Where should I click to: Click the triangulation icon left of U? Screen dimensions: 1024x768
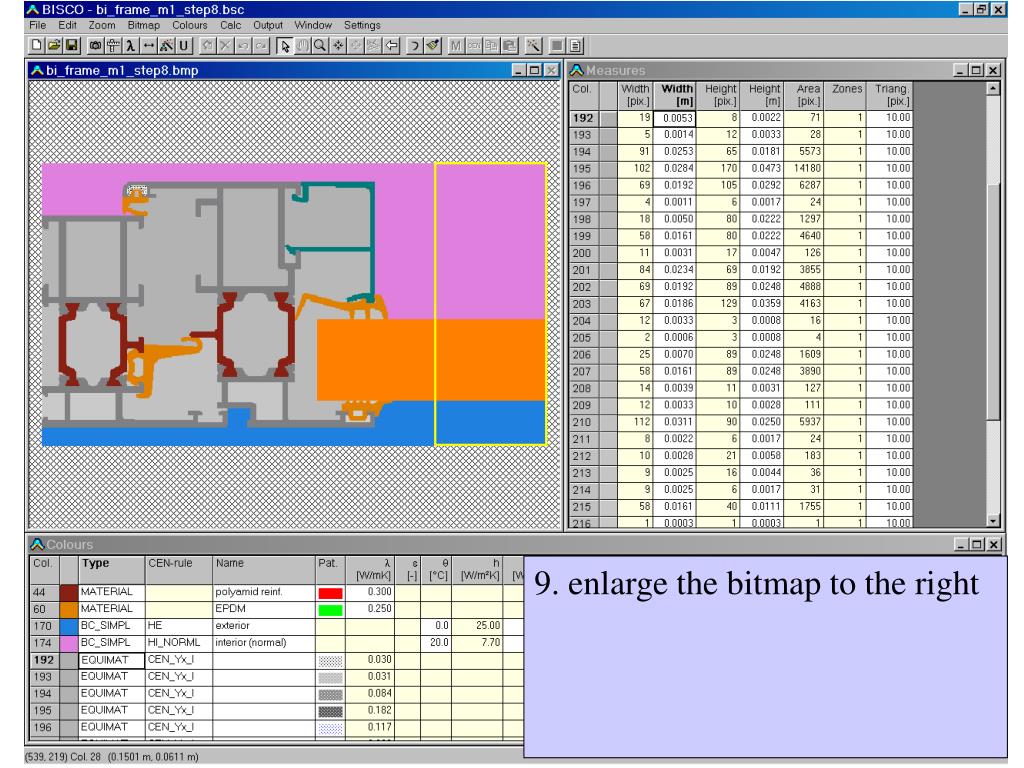coord(166,46)
